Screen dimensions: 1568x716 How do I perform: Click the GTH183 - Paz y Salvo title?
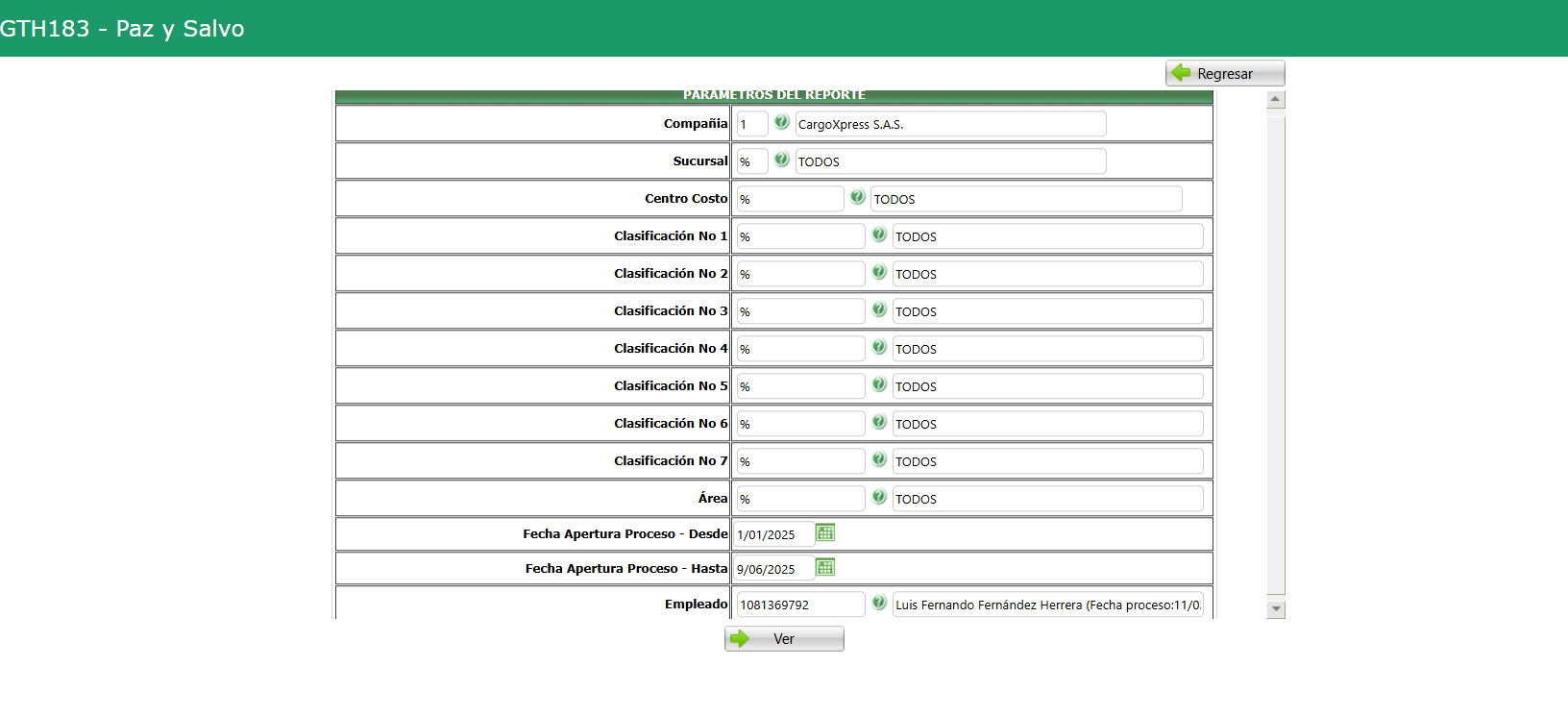(122, 29)
